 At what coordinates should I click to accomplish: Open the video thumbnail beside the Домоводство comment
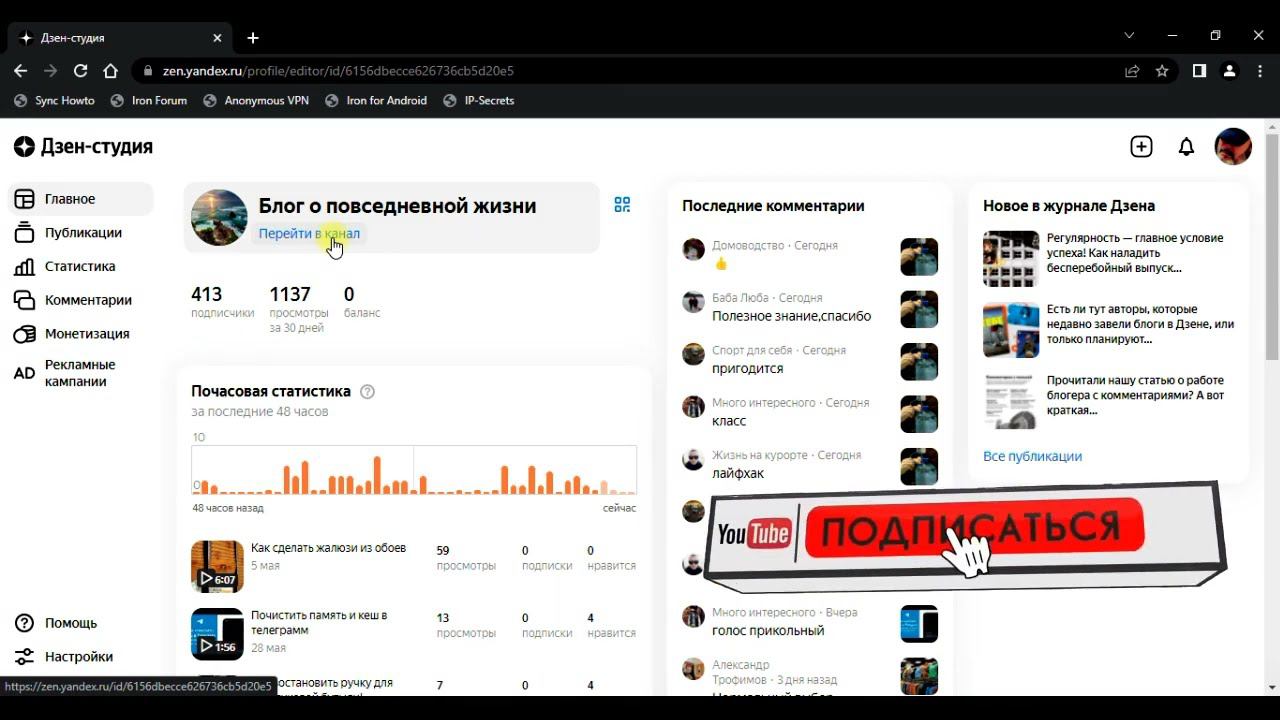919,257
